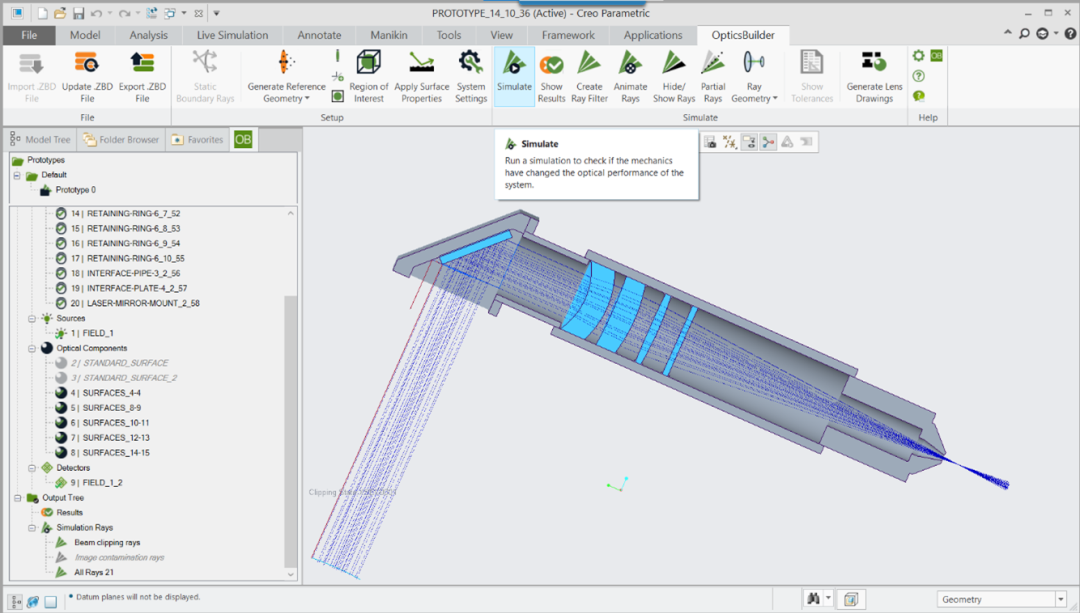Click the Export .ZBD File button

click(142, 76)
